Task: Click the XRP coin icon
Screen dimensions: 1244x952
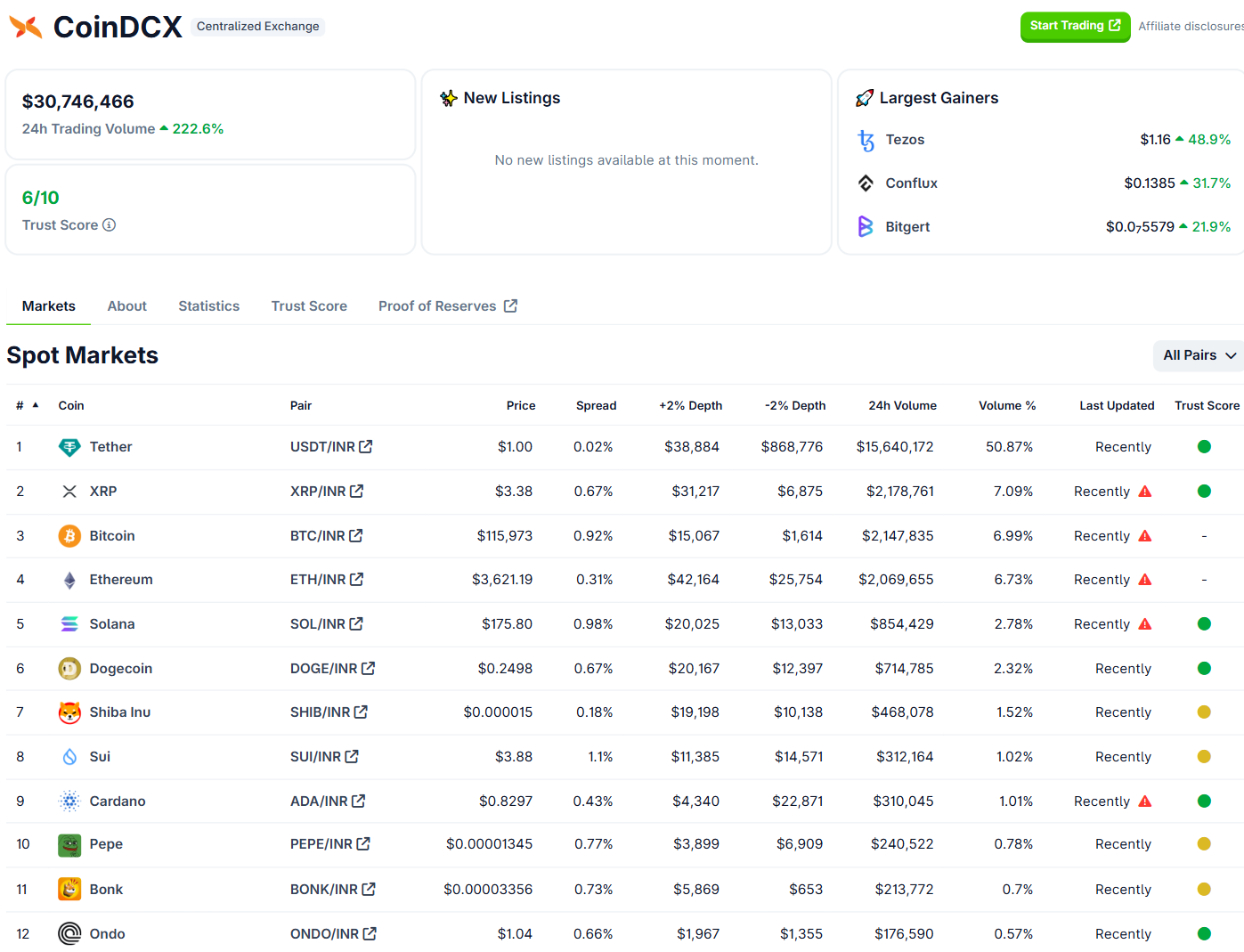Action: pos(69,492)
